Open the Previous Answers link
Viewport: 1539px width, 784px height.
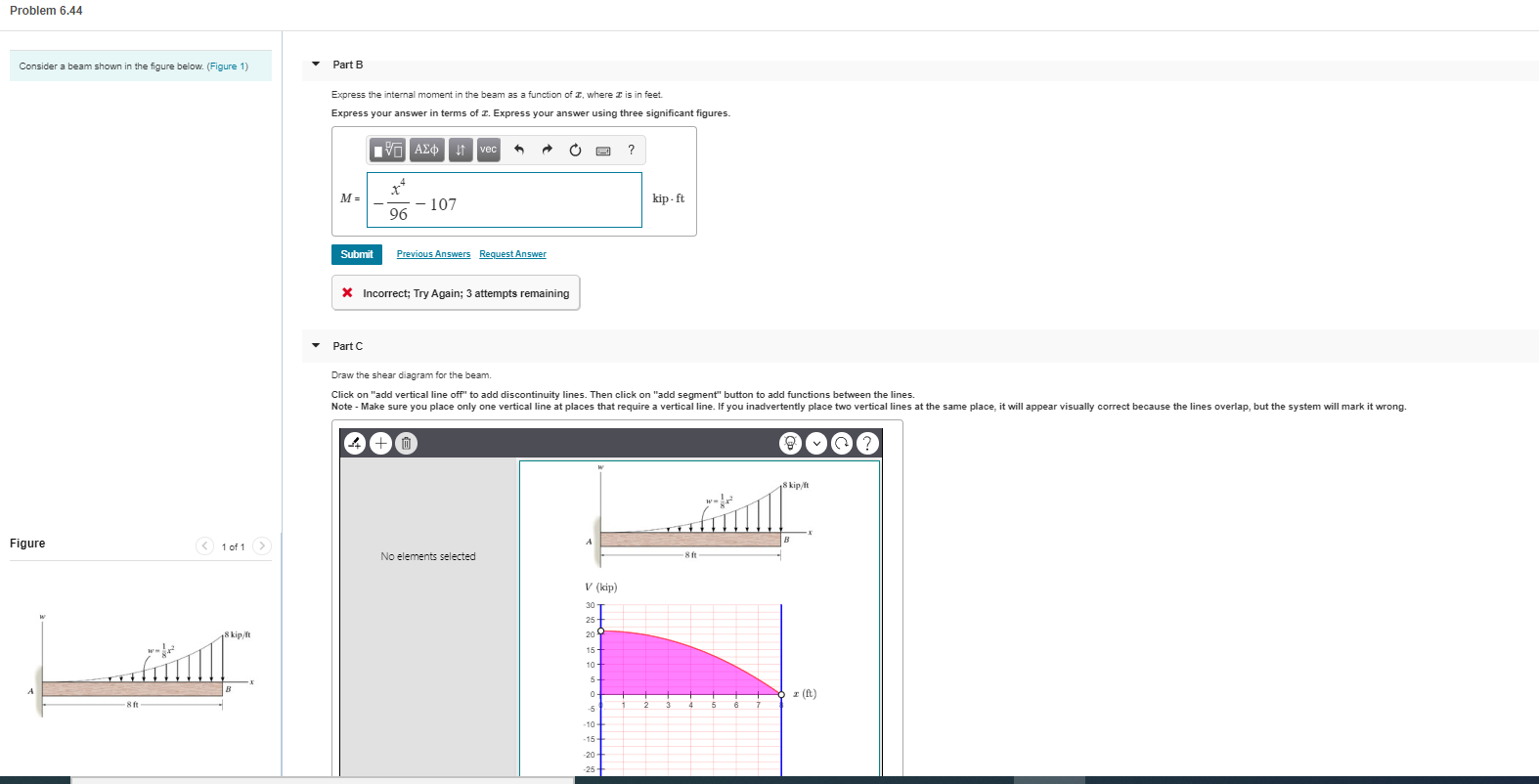pyautogui.click(x=433, y=254)
